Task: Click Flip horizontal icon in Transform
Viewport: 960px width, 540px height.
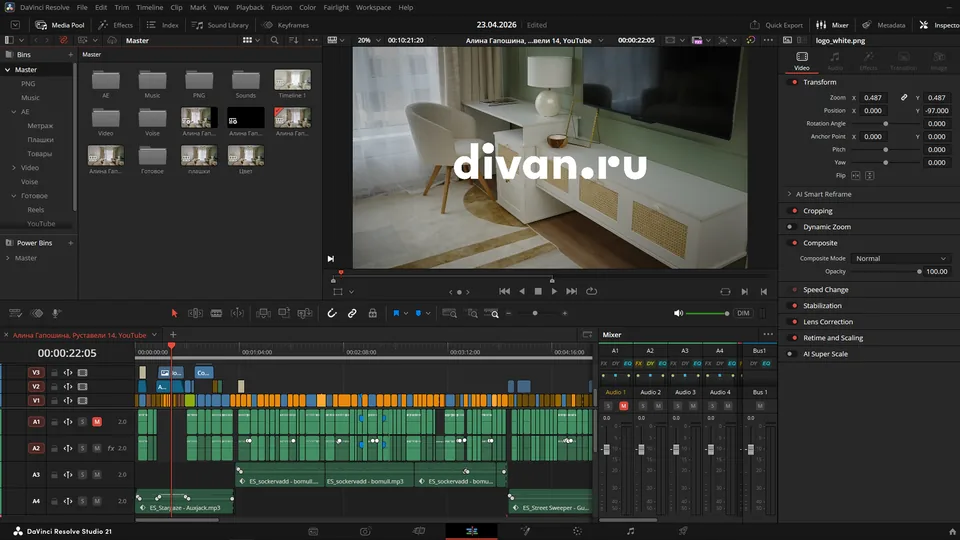Action: point(855,176)
